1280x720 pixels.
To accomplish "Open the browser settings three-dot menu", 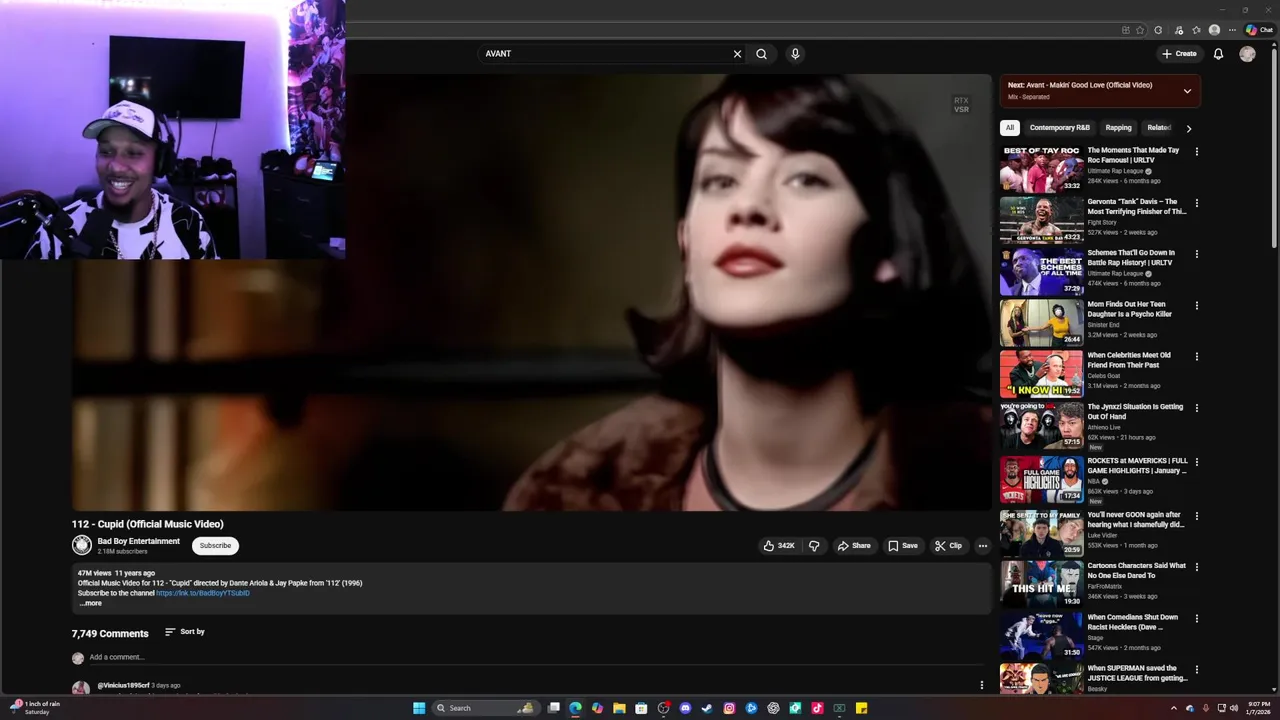I will (x=1232, y=30).
